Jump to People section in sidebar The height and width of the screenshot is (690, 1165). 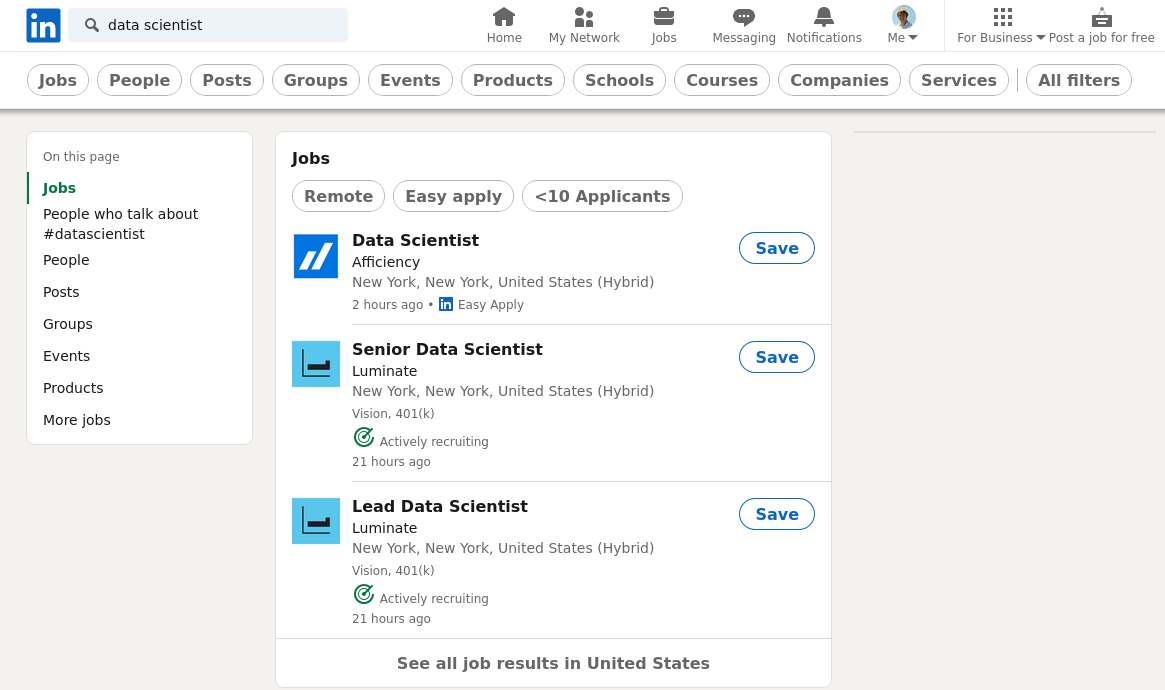click(x=66, y=260)
